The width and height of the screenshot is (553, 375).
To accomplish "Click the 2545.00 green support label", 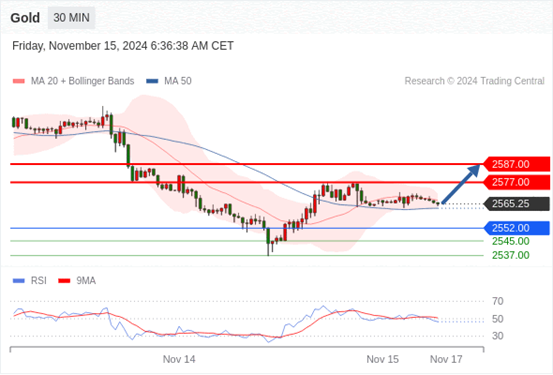I will pos(511,242).
